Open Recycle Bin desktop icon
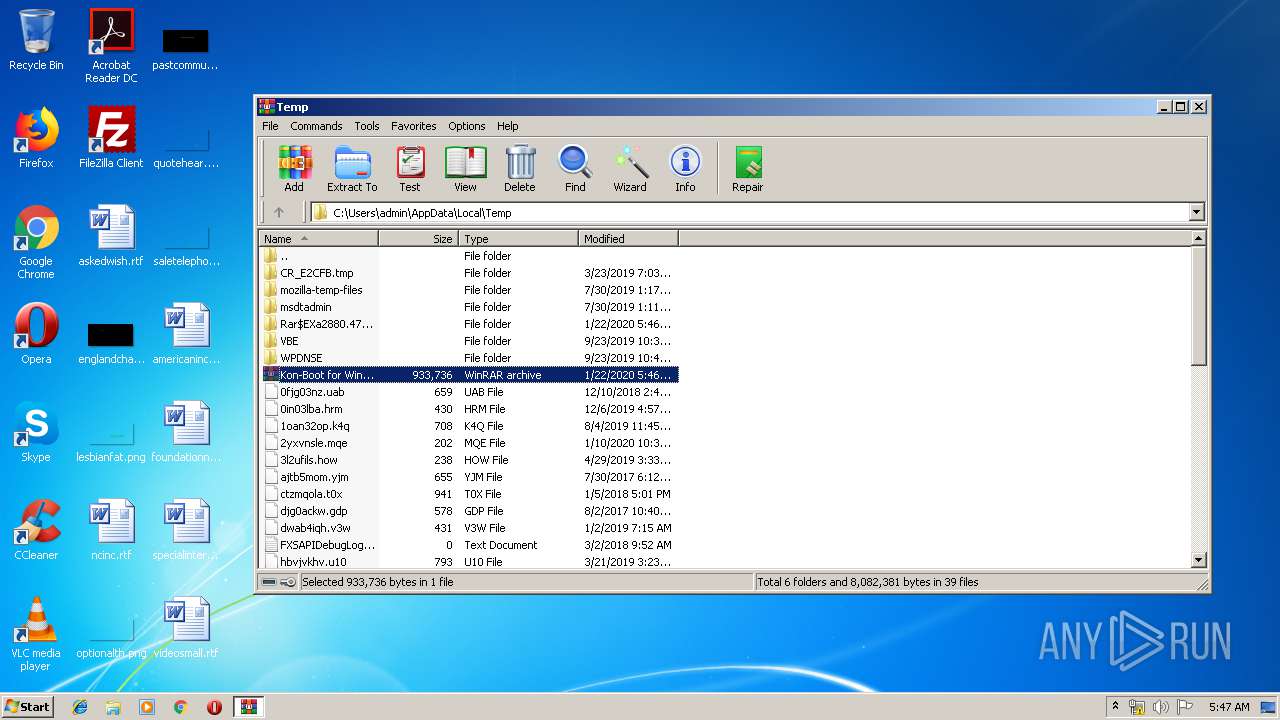1280x720 pixels. tap(36, 41)
